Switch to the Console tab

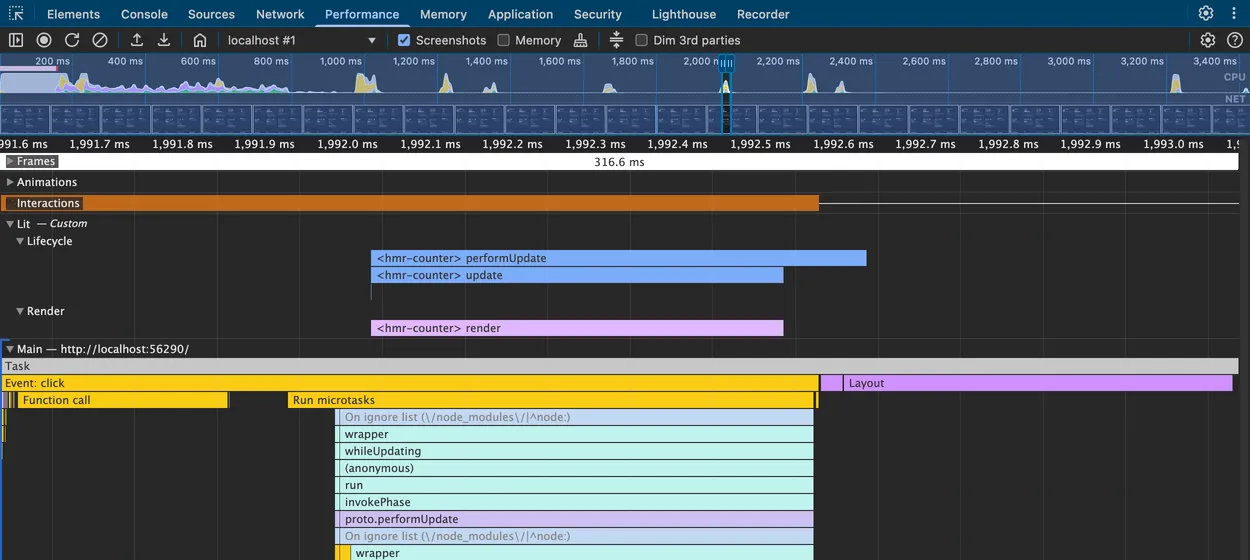(144, 14)
